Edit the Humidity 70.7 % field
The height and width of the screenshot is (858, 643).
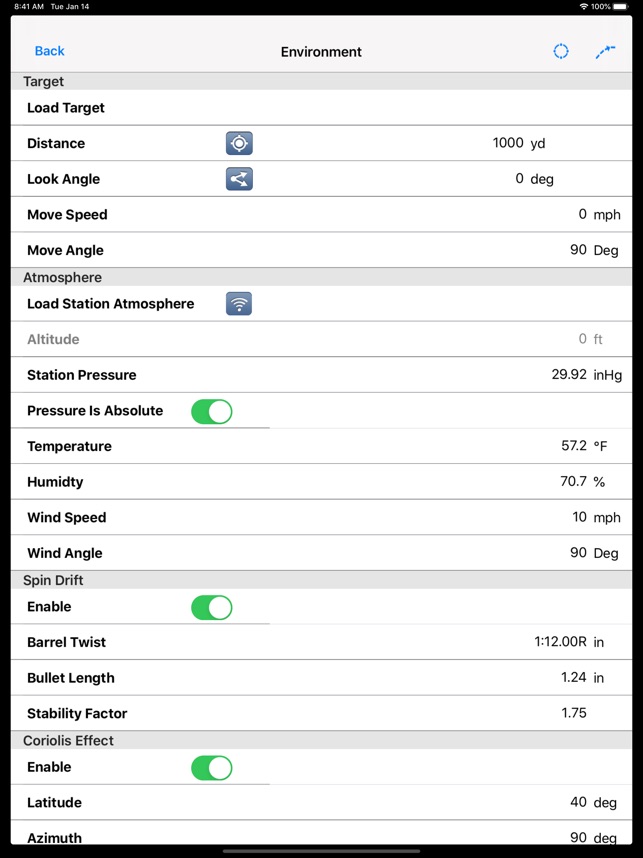coord(573,482)
